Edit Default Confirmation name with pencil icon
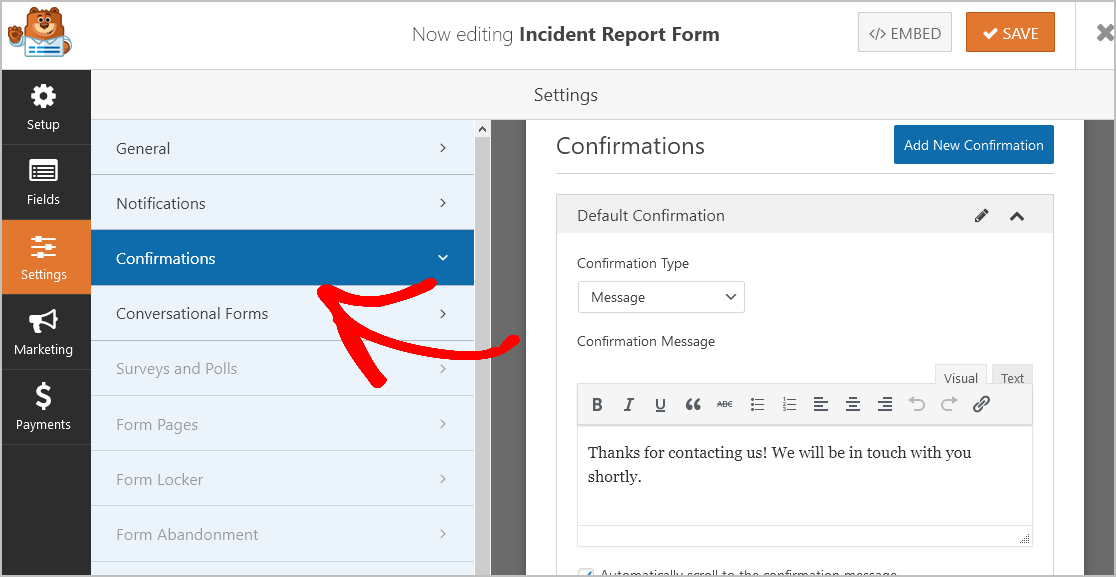 981,216
